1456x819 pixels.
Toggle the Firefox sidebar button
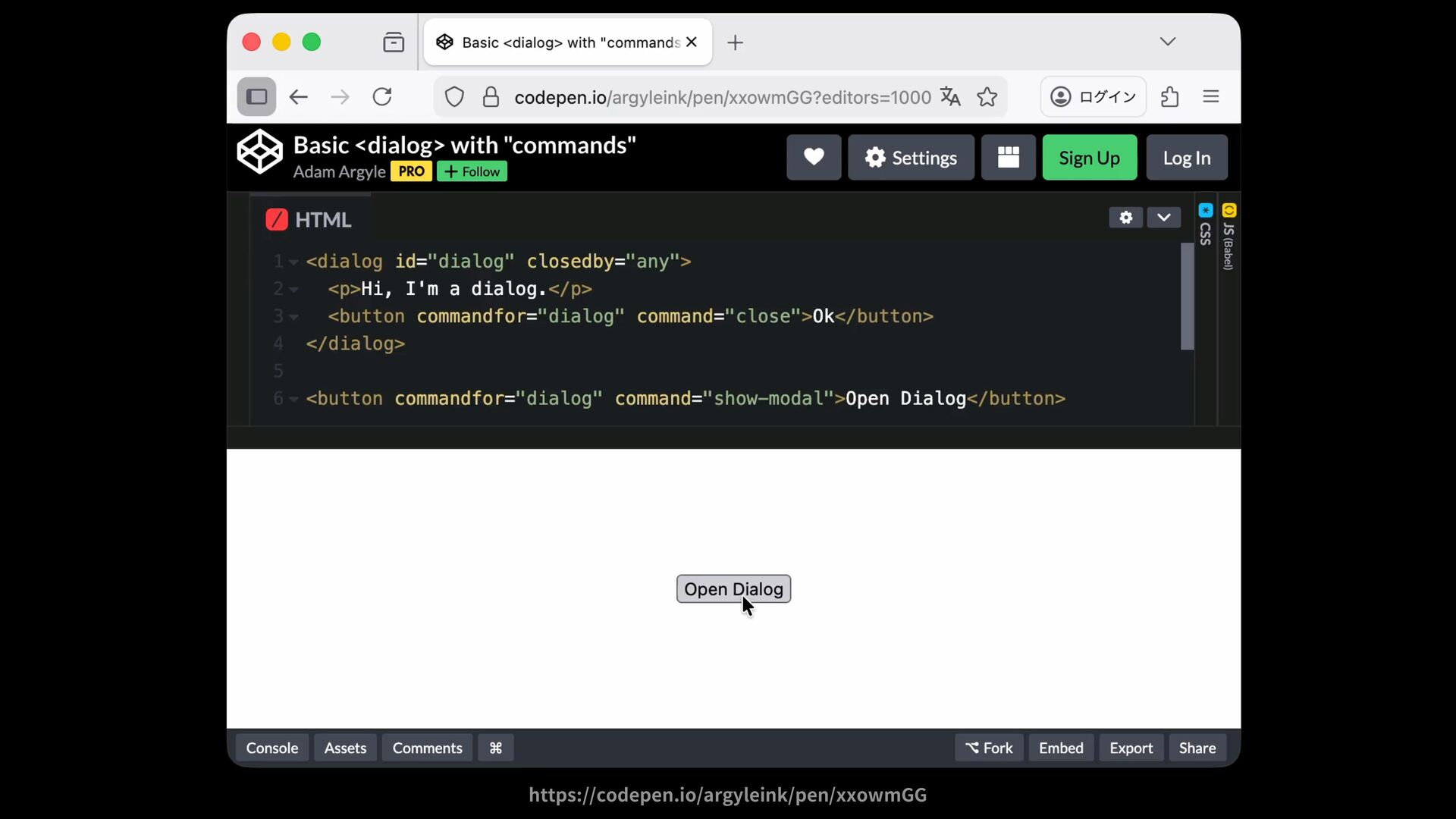coord(256,97)
